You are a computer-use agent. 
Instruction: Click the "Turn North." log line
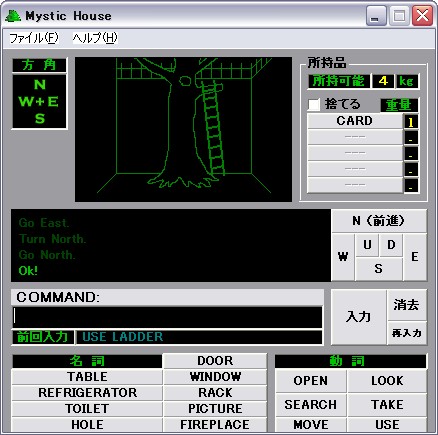point(52,239)
